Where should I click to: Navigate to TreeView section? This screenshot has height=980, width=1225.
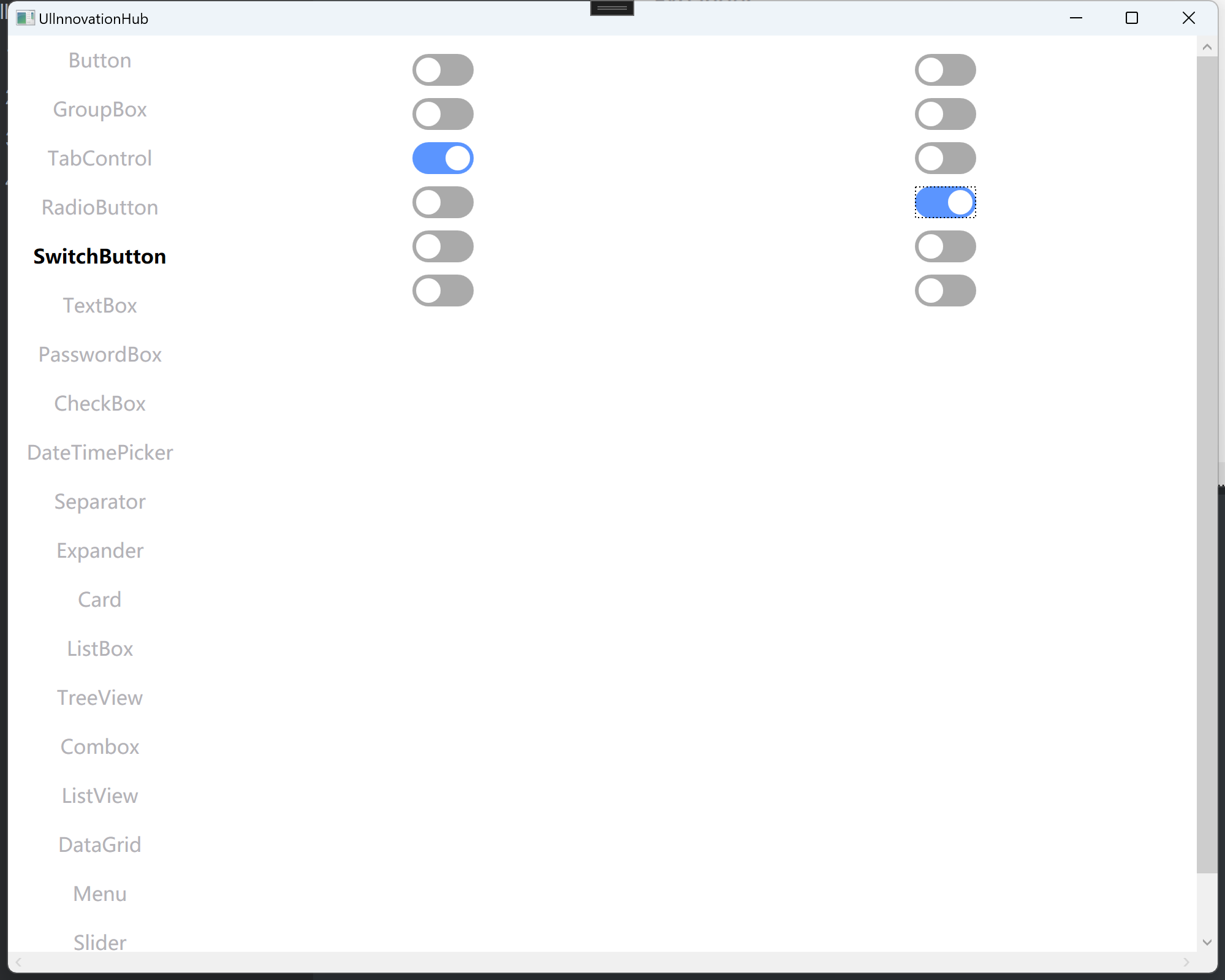pyautogui.click(x=100, y=698)
